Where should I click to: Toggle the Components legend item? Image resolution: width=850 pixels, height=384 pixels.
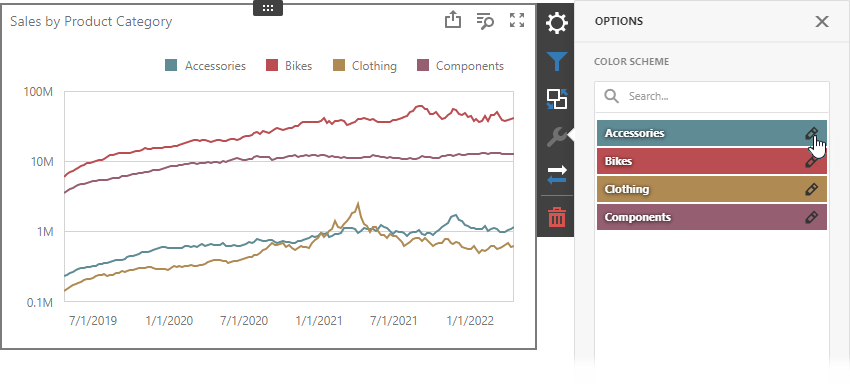pyautogui.click(x=460, y=66)
